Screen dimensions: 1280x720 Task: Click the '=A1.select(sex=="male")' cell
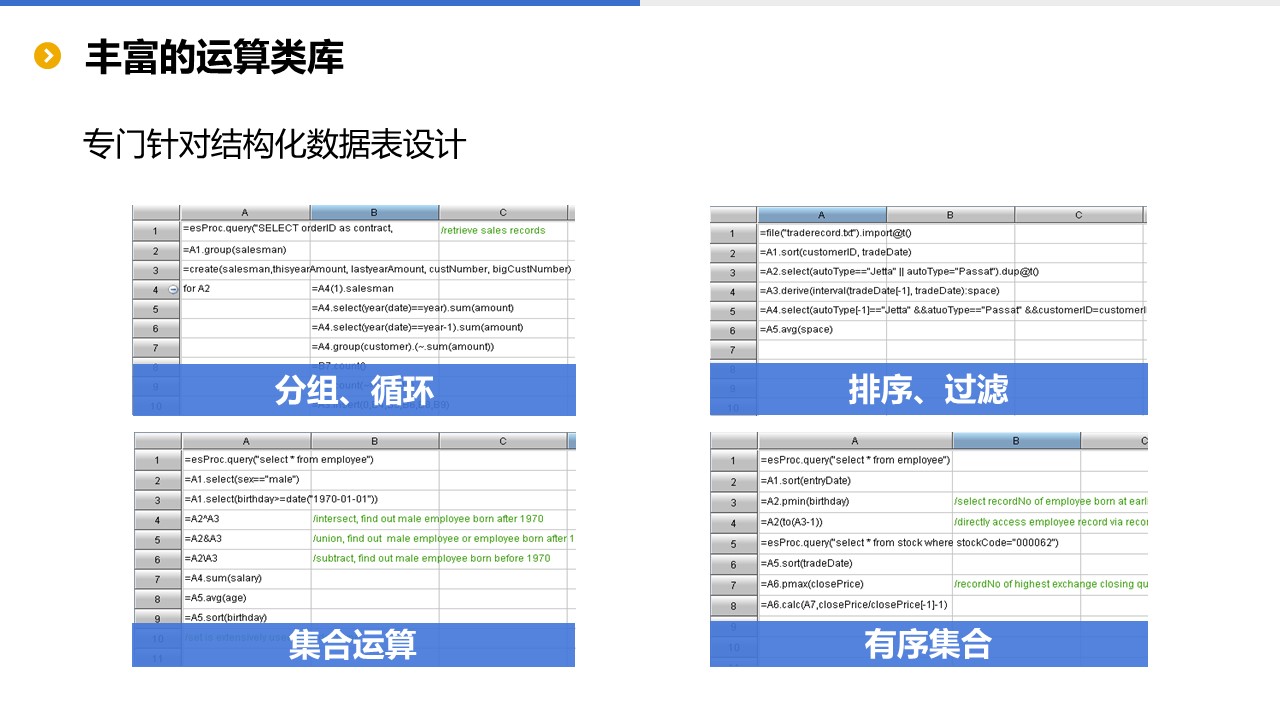[246, 479]
